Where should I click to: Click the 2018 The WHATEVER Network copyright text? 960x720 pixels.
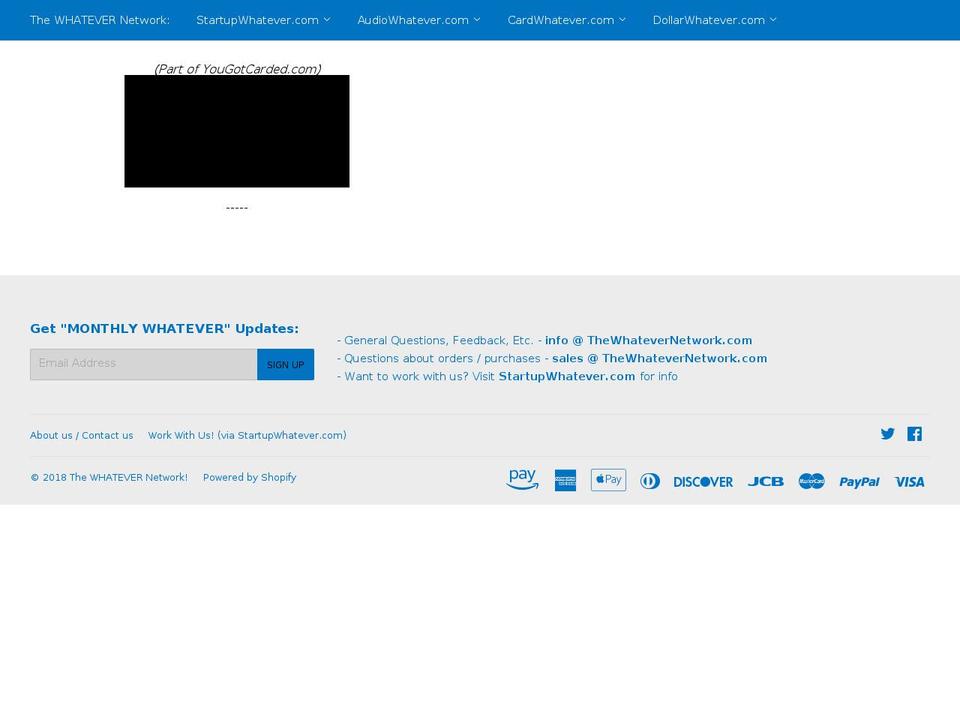109,478
